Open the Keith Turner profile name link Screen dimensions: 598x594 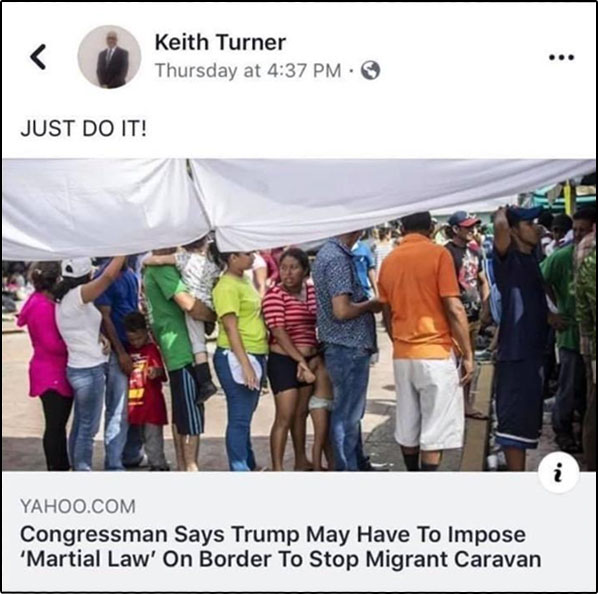click(x=220, y=42)
